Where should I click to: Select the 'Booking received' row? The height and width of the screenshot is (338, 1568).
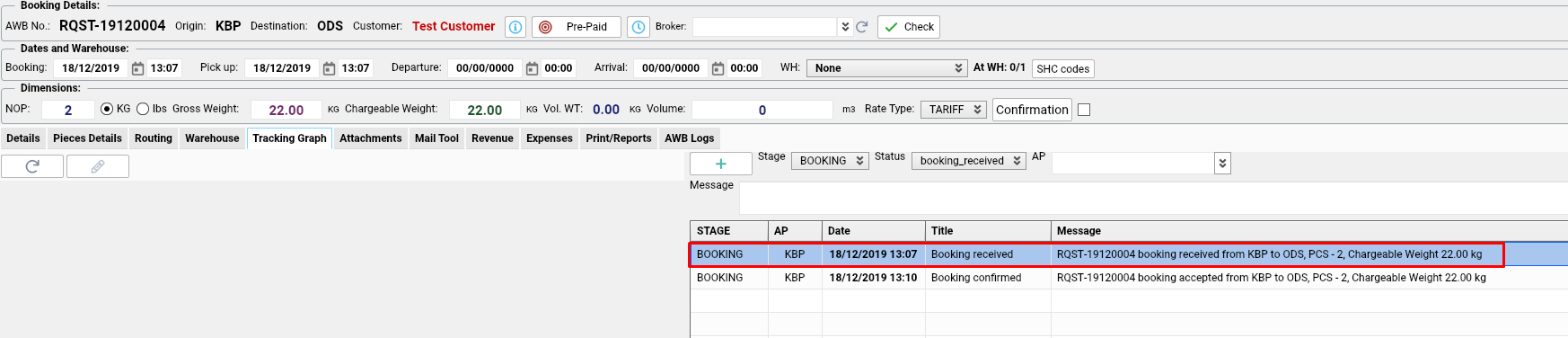tap(1129, 254)
